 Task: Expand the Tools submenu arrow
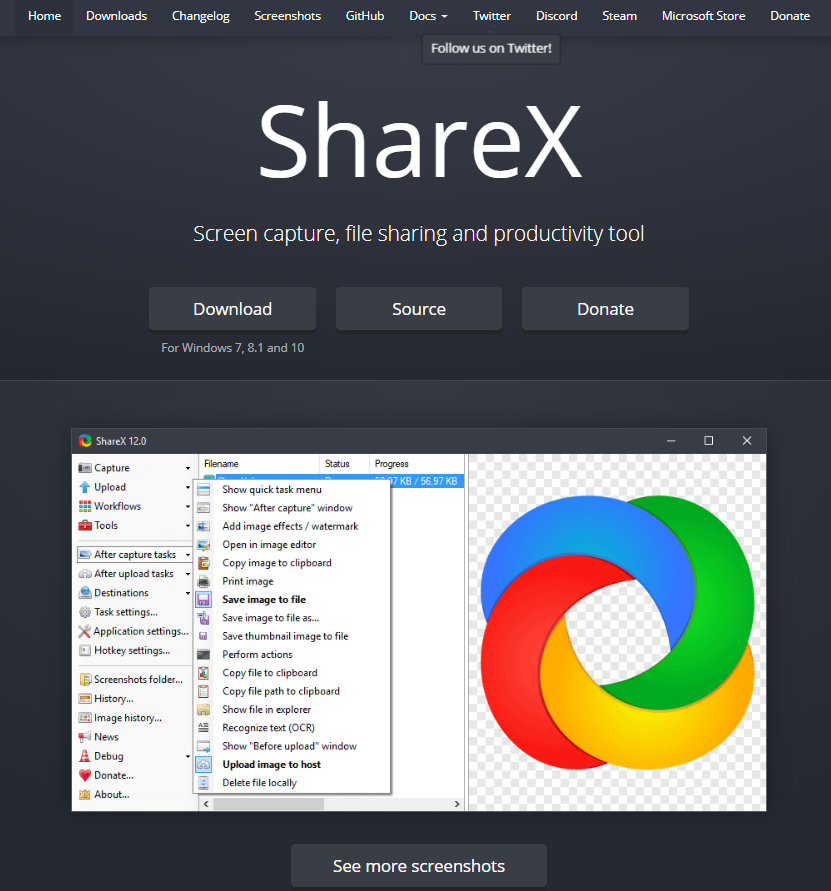coord(188,526)
